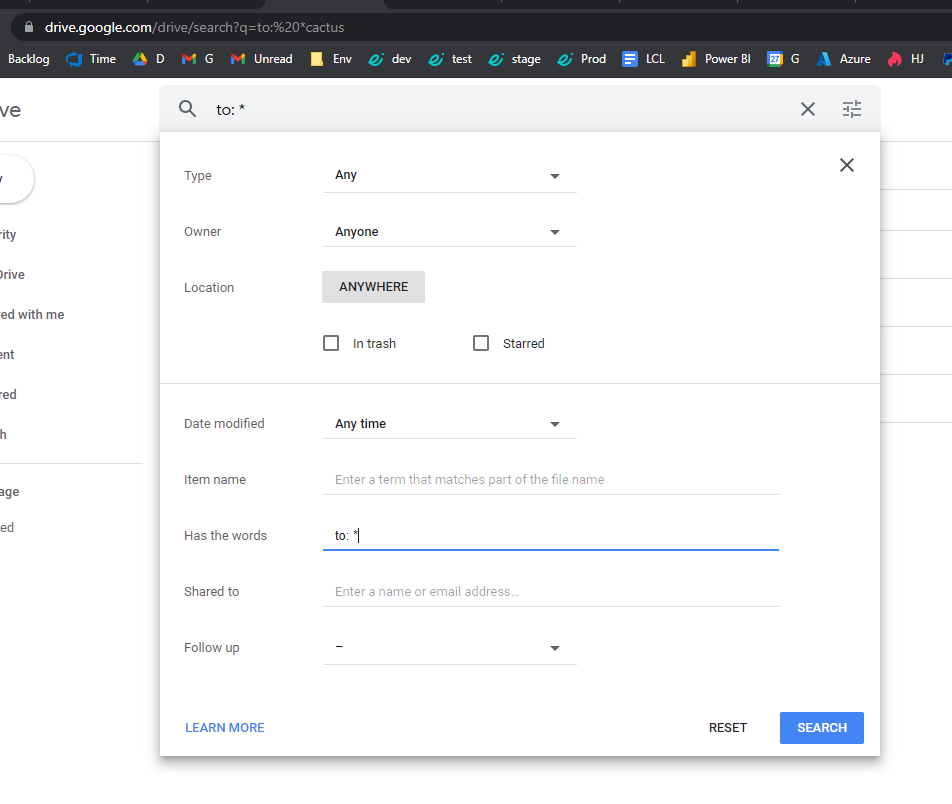This screenshot has height=804, width=952.
Task: Open the LEARN MORE link
Action: 225,728
